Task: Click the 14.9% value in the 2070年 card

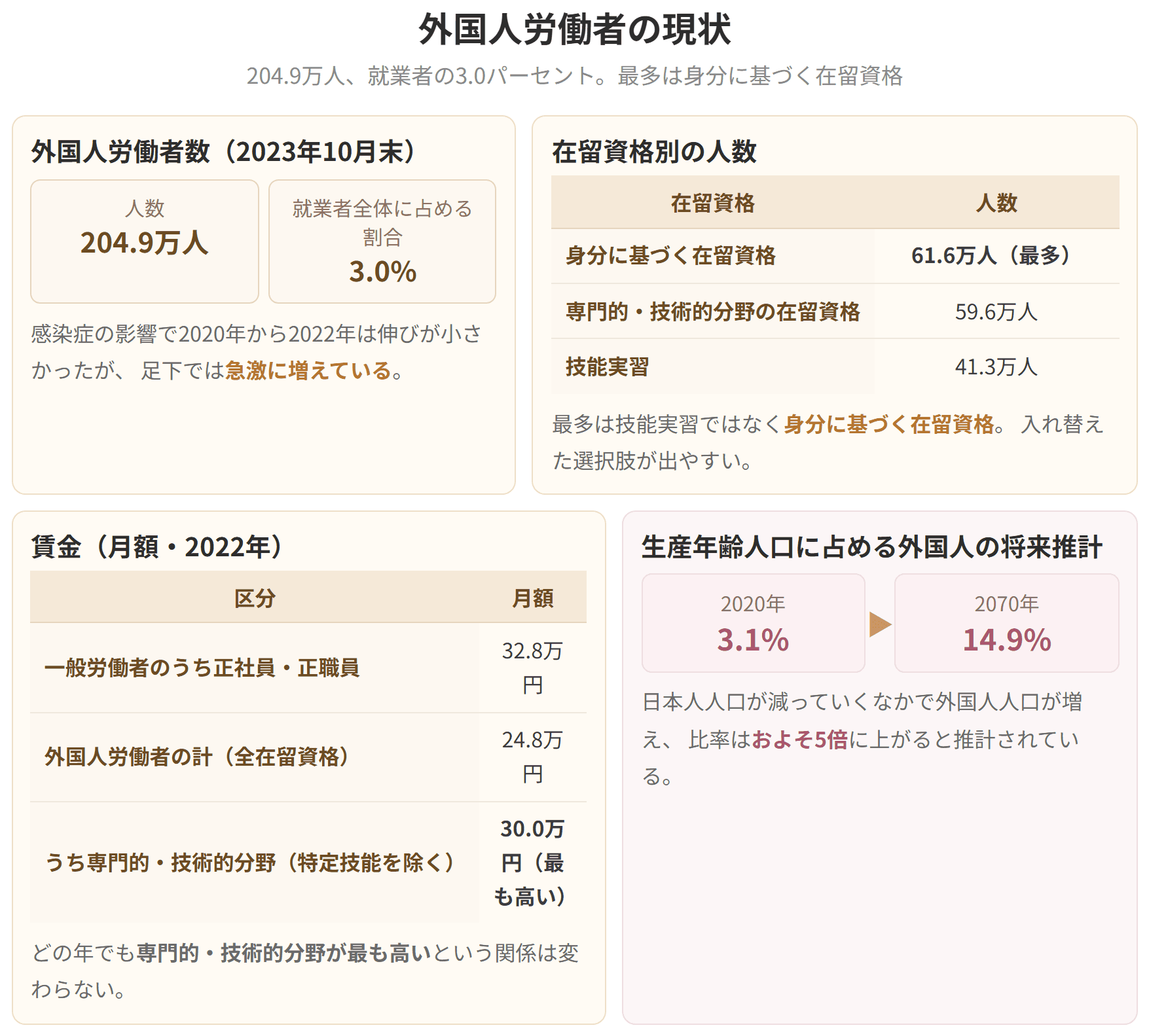Action: pos(1007,640)
